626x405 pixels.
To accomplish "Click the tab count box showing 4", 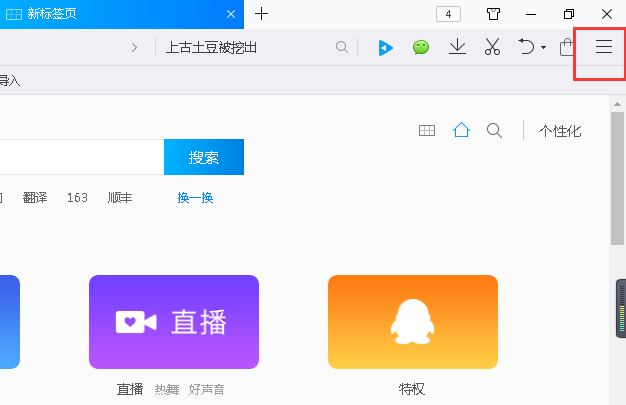I will pyautogui.click(x=448, y=14).
